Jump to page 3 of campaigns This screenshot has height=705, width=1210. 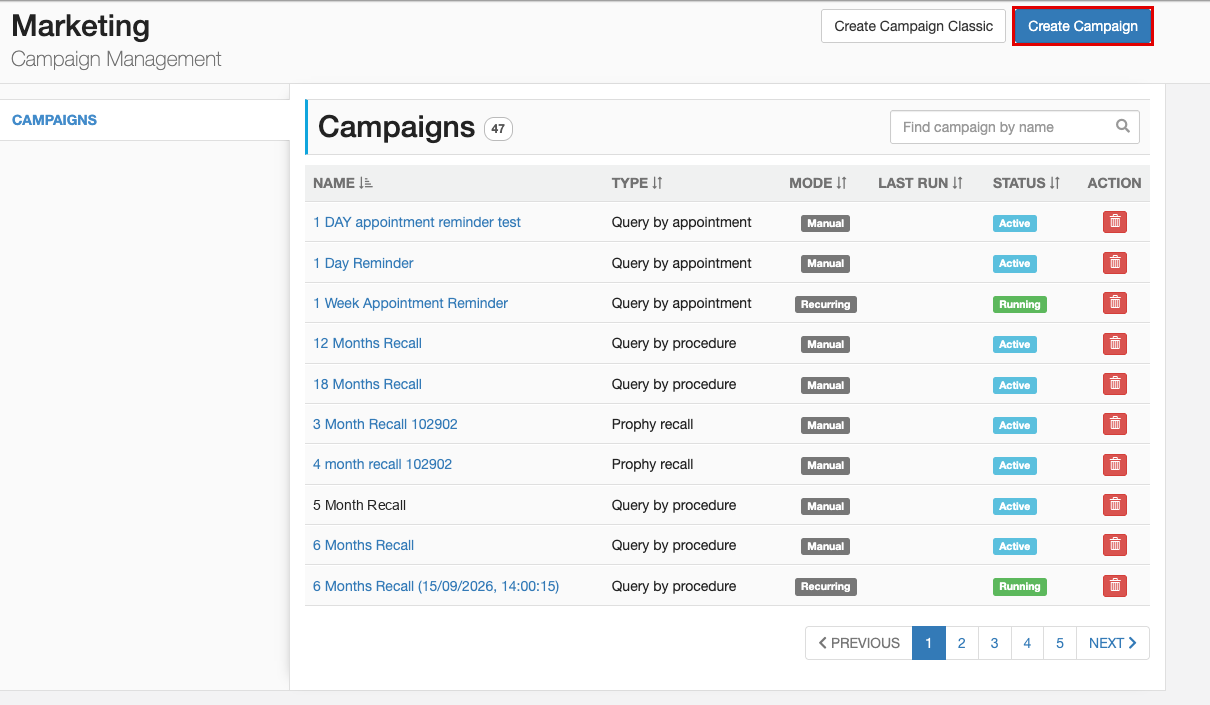coord(995,643)
